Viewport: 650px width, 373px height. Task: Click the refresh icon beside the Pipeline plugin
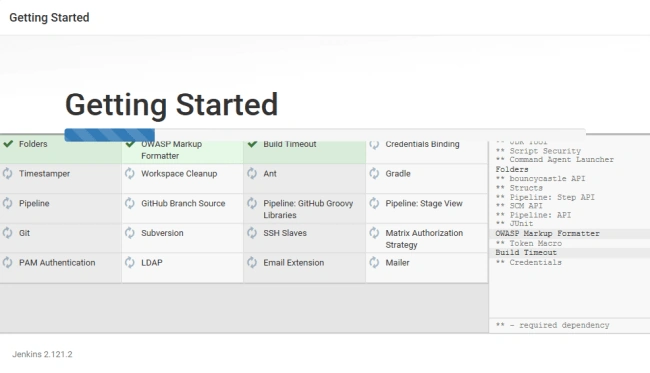[x=7, y=203]
